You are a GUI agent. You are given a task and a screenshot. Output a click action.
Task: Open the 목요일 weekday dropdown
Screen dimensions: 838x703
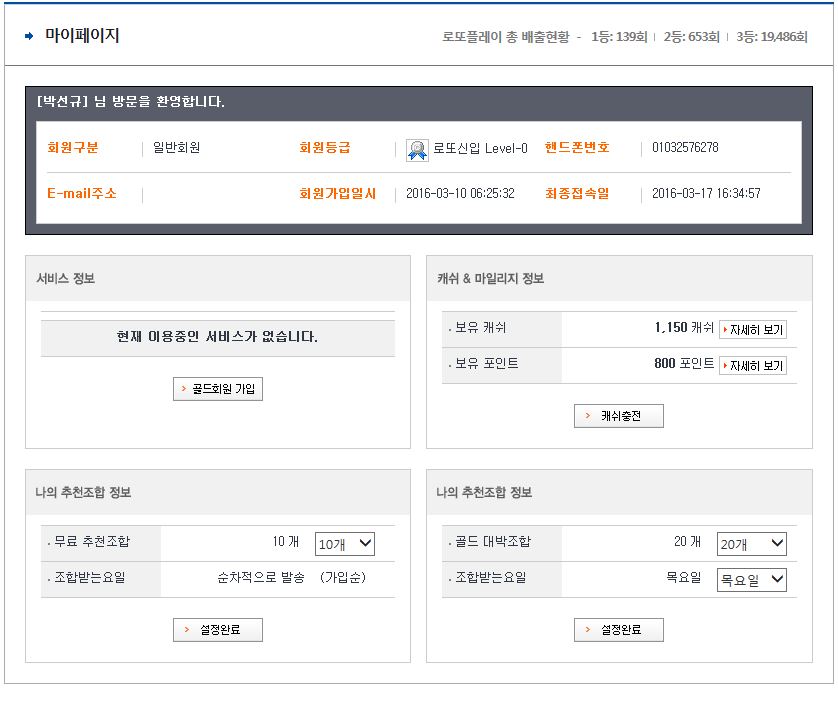point(751,580)
